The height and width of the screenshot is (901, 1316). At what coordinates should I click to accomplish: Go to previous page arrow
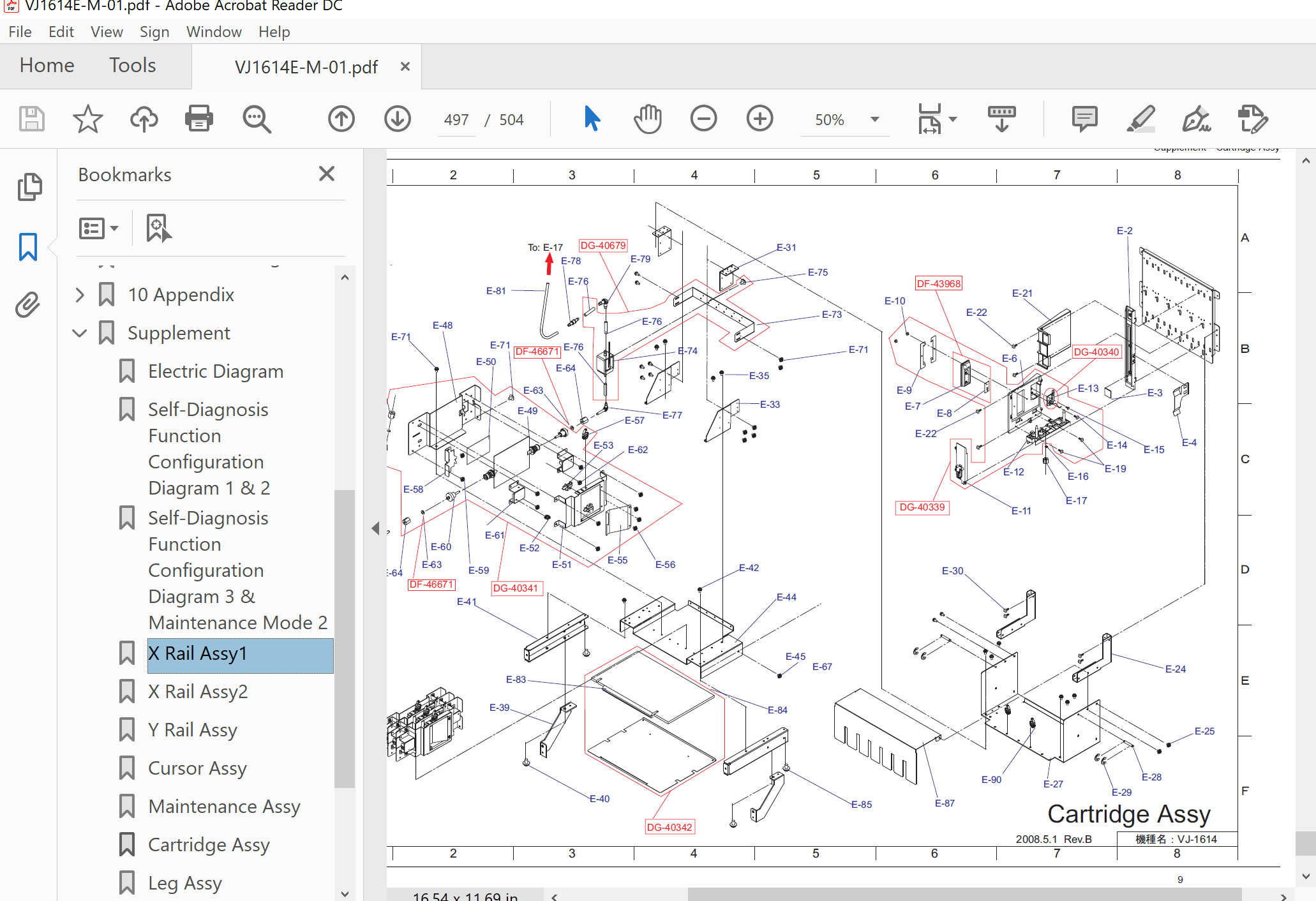(341, 119)
